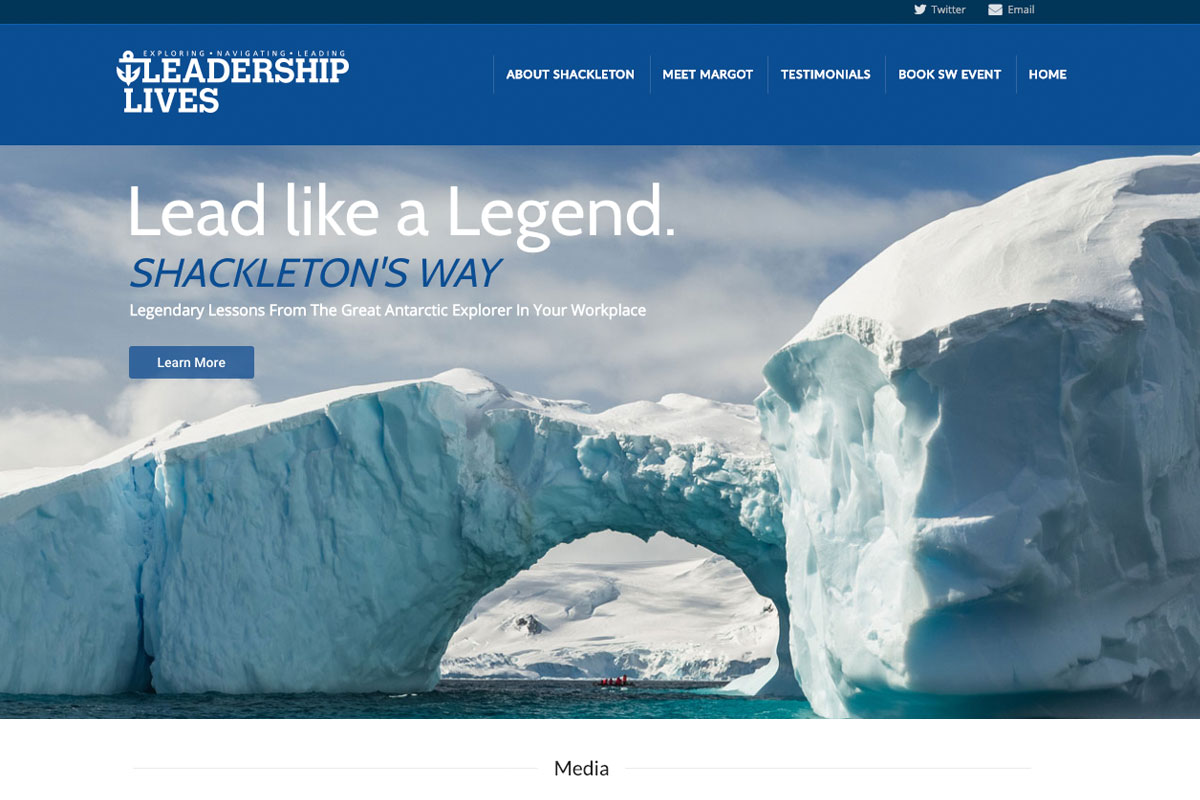The image size is (1200, 800).
Task: Go to the Meet Margot page
Action: point(707,74)
